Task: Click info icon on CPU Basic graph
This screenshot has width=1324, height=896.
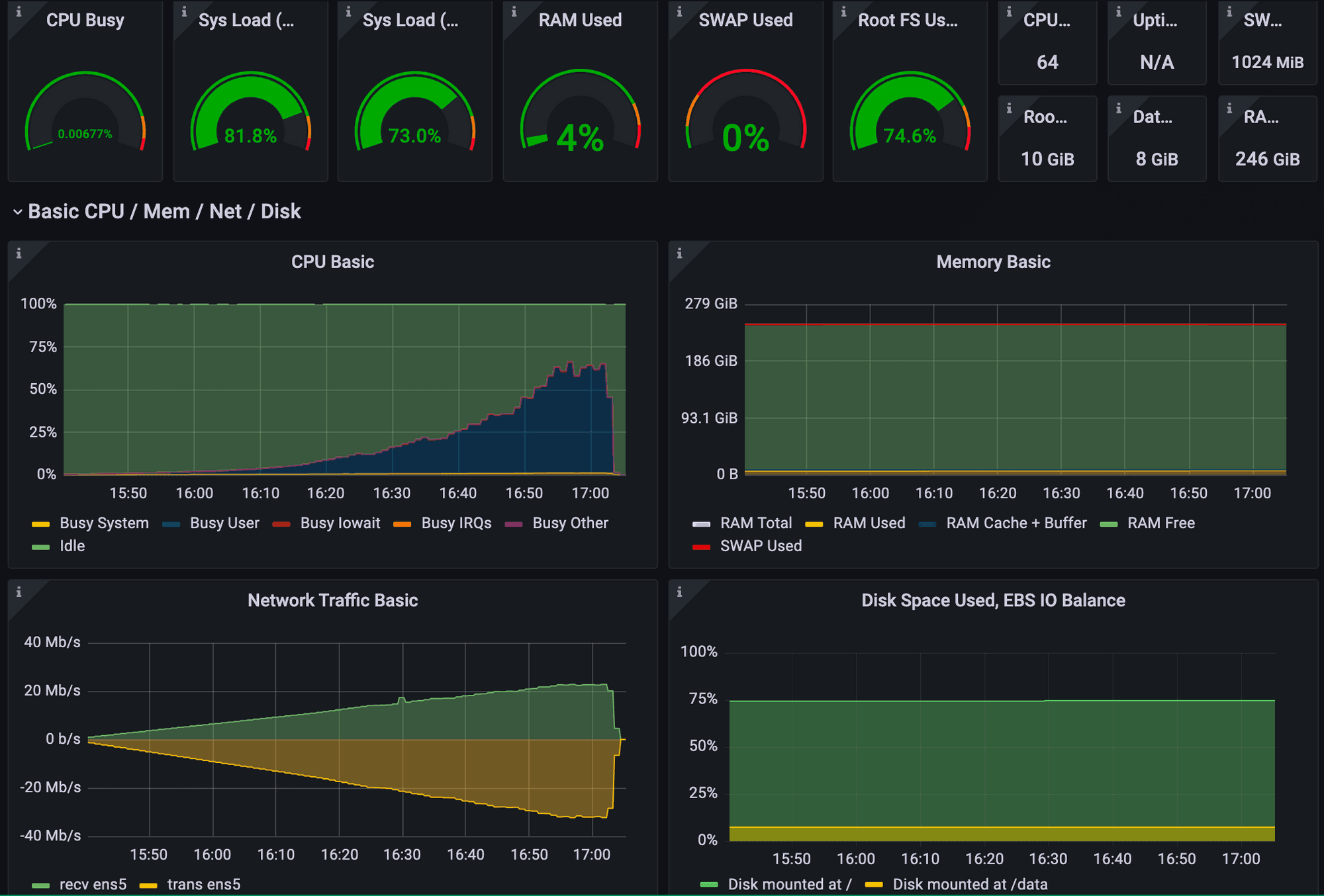Action: pyautogui.click(x=19, y=253)
